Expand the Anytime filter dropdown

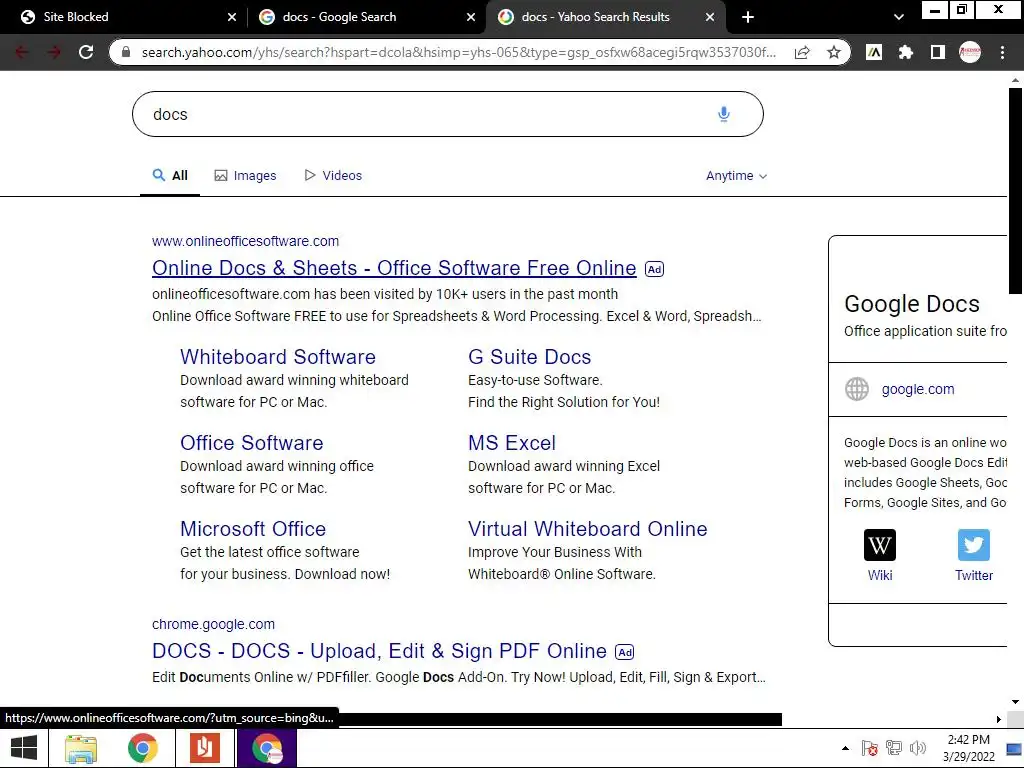click(736, 176)
